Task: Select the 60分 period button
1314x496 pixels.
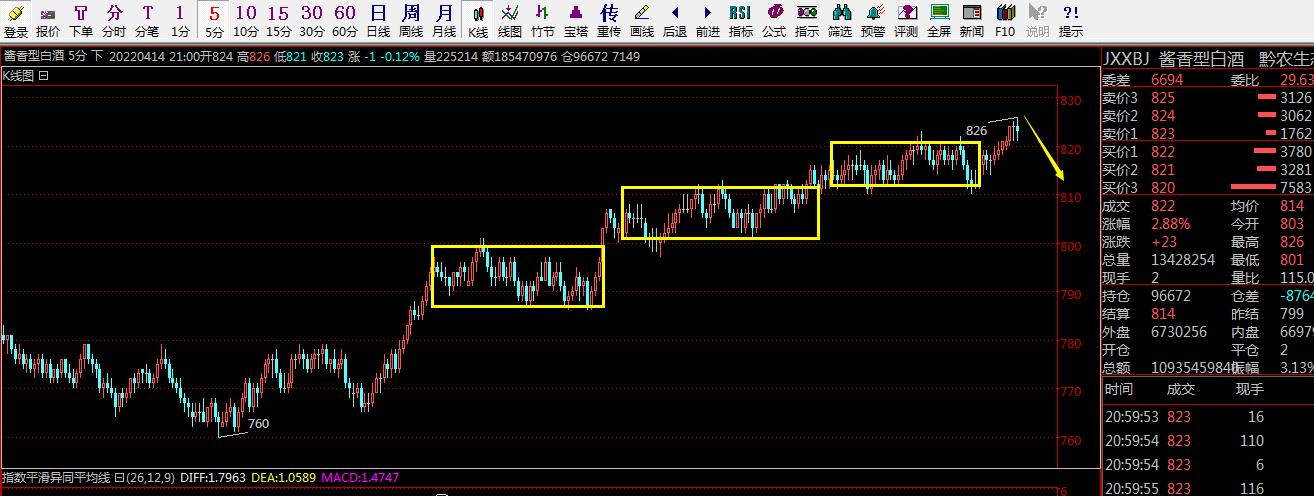Action: (x=345, y=20)
